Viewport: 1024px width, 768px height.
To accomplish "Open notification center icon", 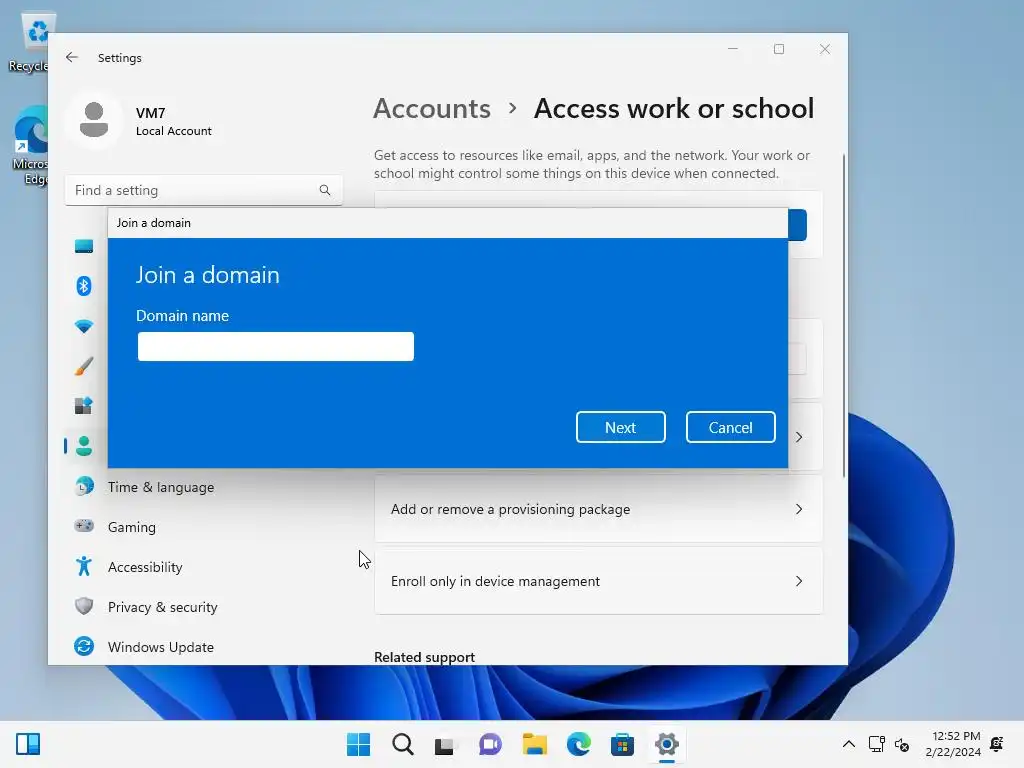I will tap(997, 744).
